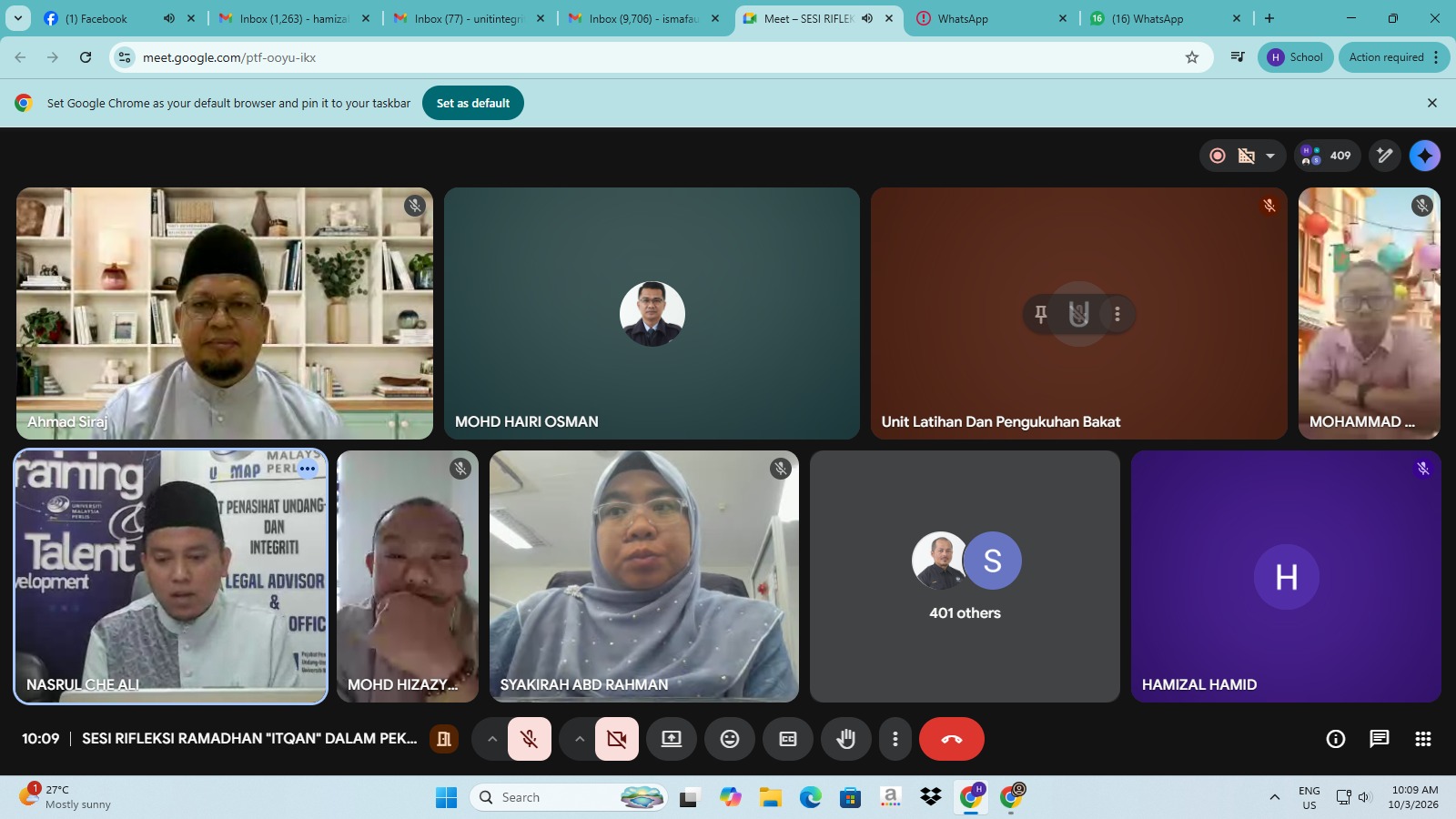
Task: Toggle the camera on
Action: pyautogui.click(x=617, y=739)
